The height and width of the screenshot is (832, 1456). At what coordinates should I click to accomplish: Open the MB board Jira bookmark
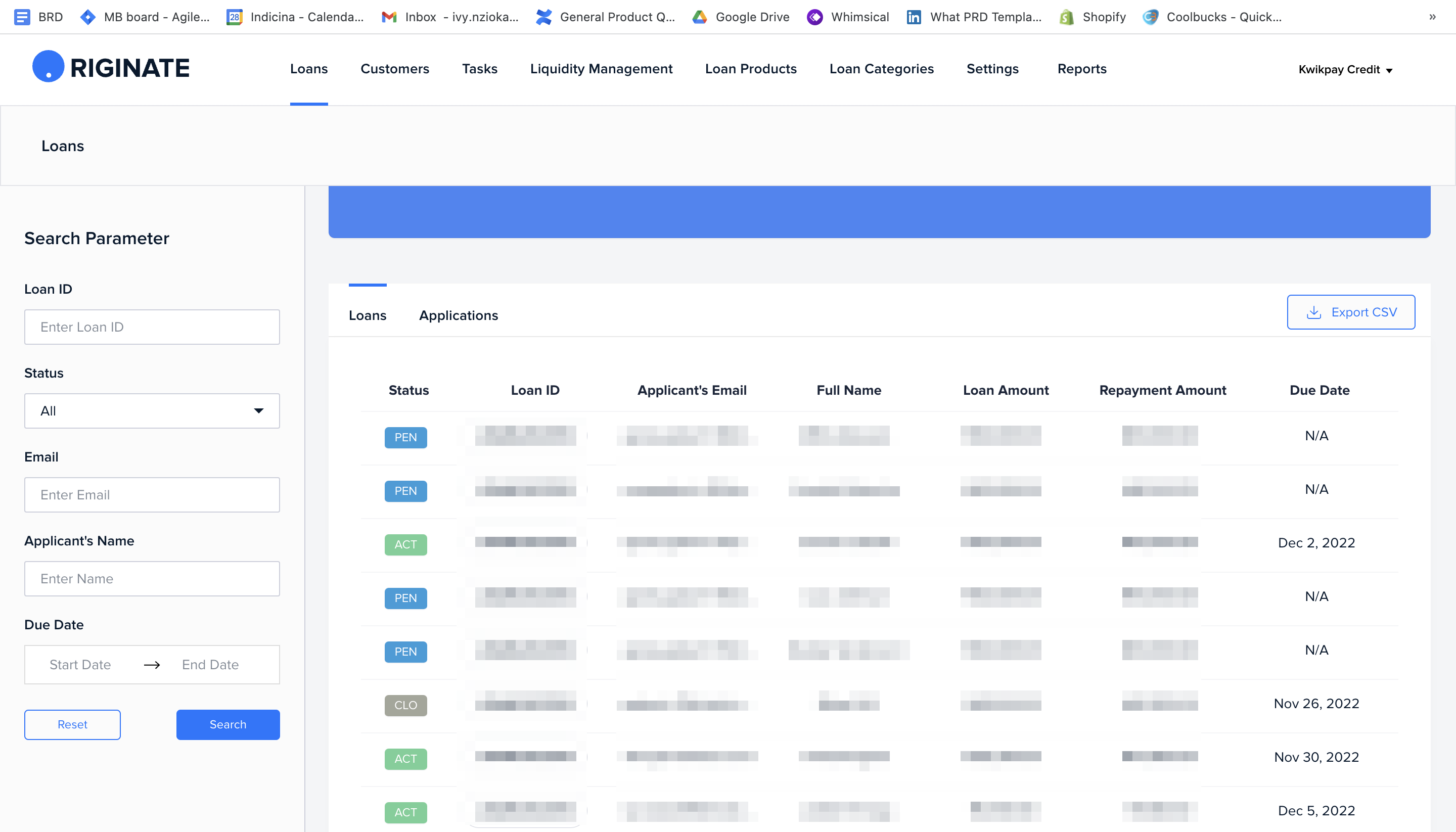(x=145, y=17)
